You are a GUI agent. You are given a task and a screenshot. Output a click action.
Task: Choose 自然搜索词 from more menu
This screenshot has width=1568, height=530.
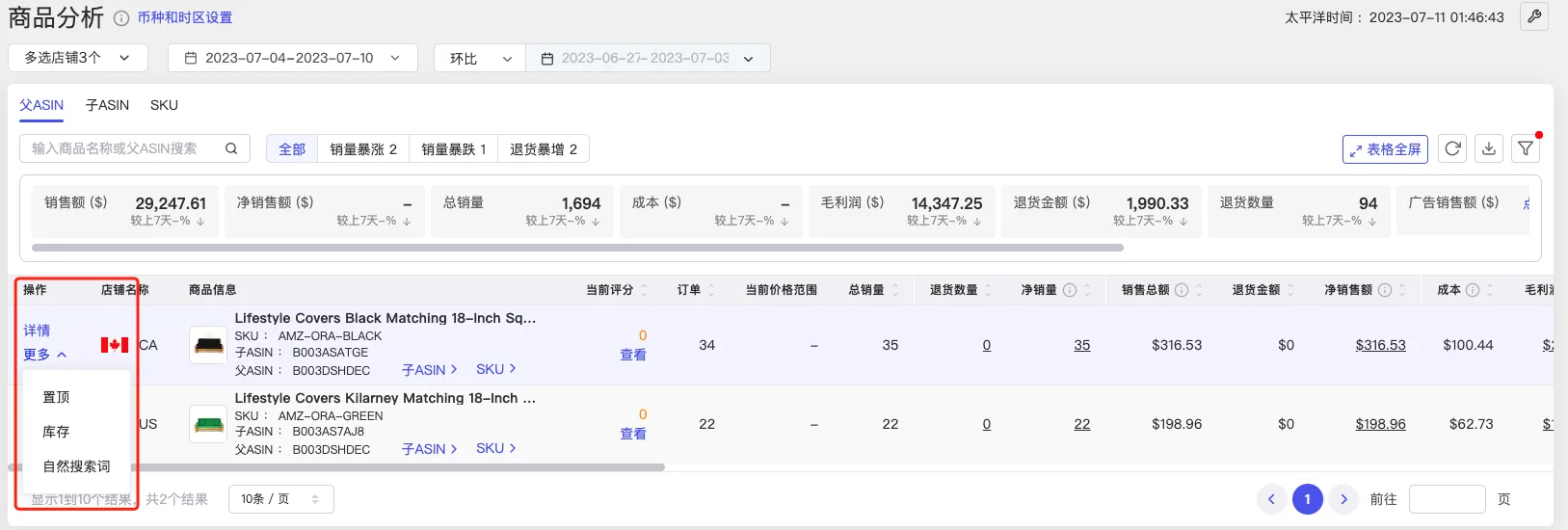click(x=76, y=466)
